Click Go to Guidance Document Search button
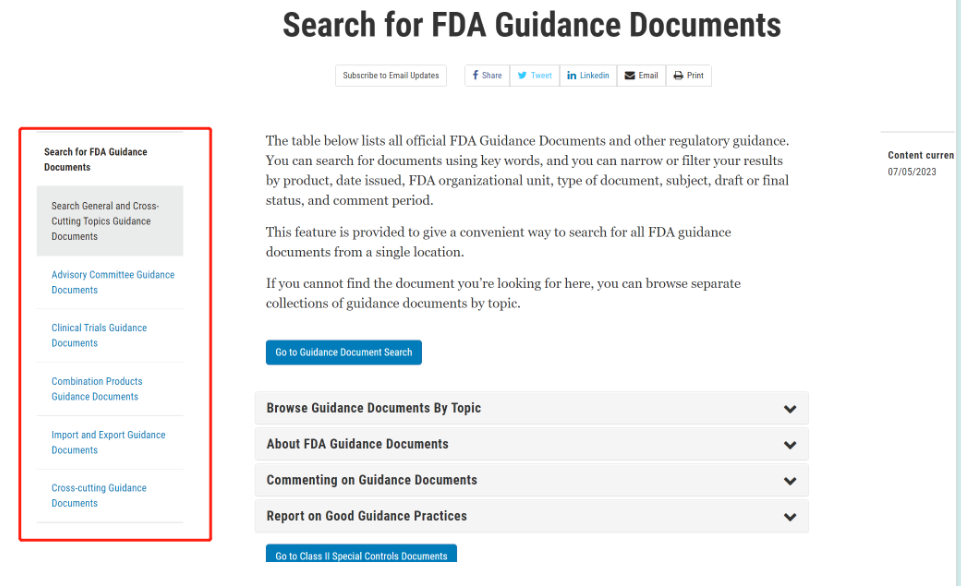The image size is (961, 586). pyautogui.click(x=343, y=352)
